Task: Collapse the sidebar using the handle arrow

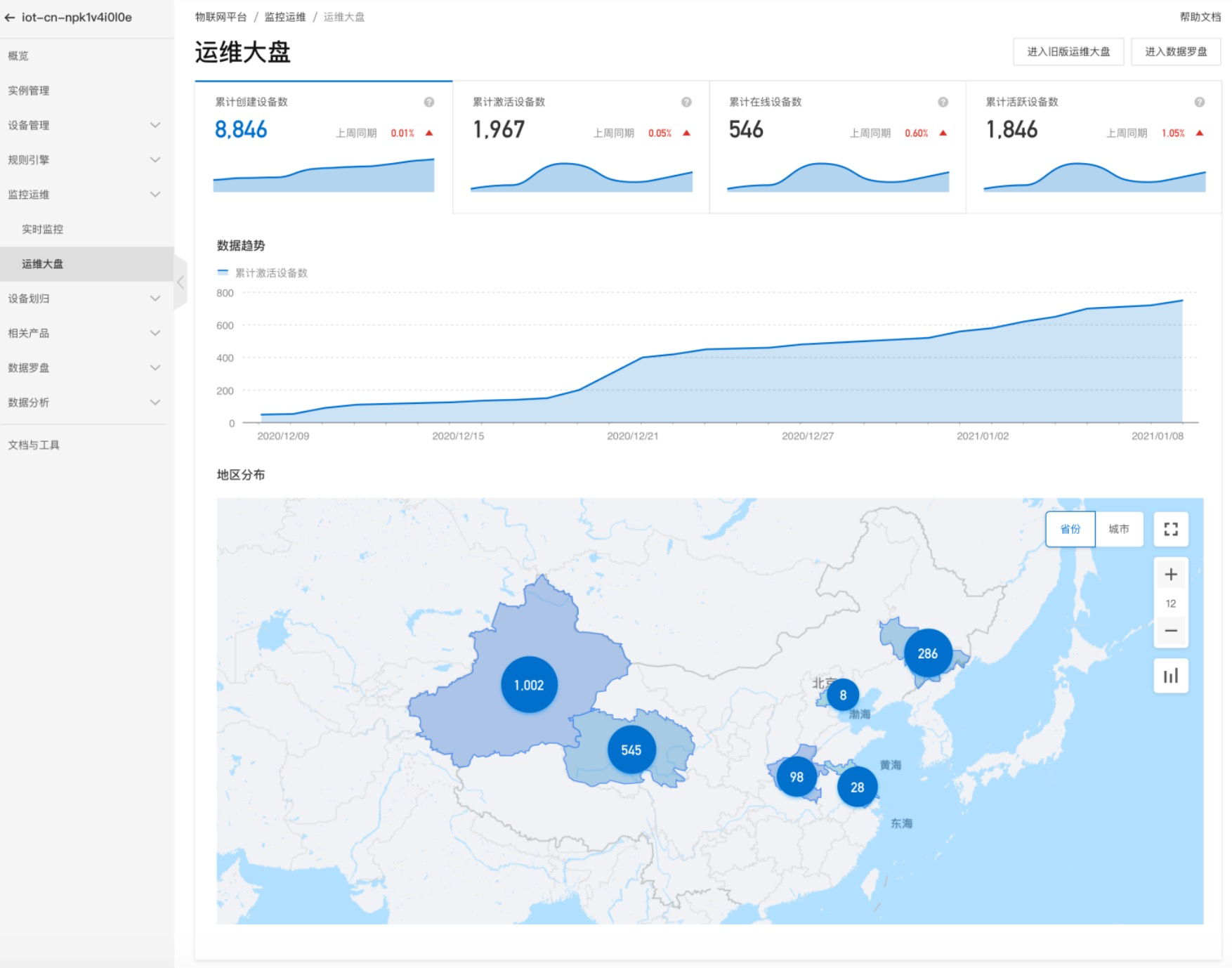Action: tap(181, 282)
